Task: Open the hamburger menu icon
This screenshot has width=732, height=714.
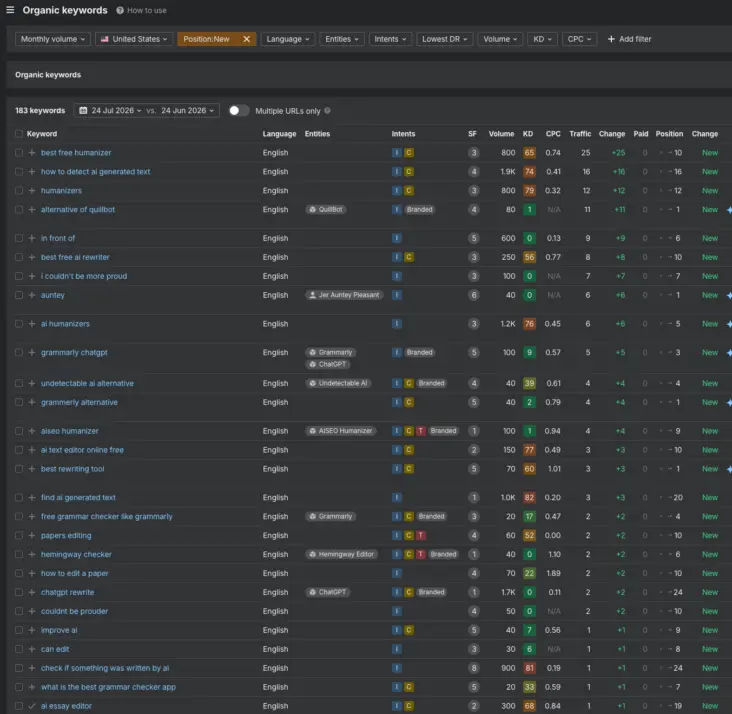Action: pyautogui.click(x=10, y=10)
